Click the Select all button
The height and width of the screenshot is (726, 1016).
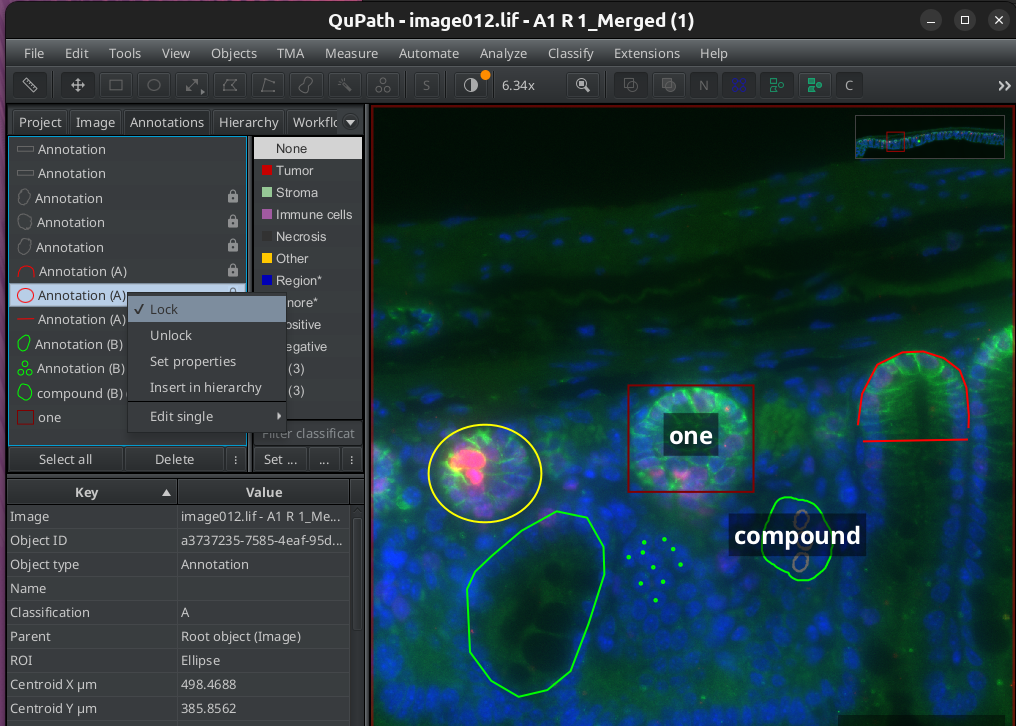[66, 459]
